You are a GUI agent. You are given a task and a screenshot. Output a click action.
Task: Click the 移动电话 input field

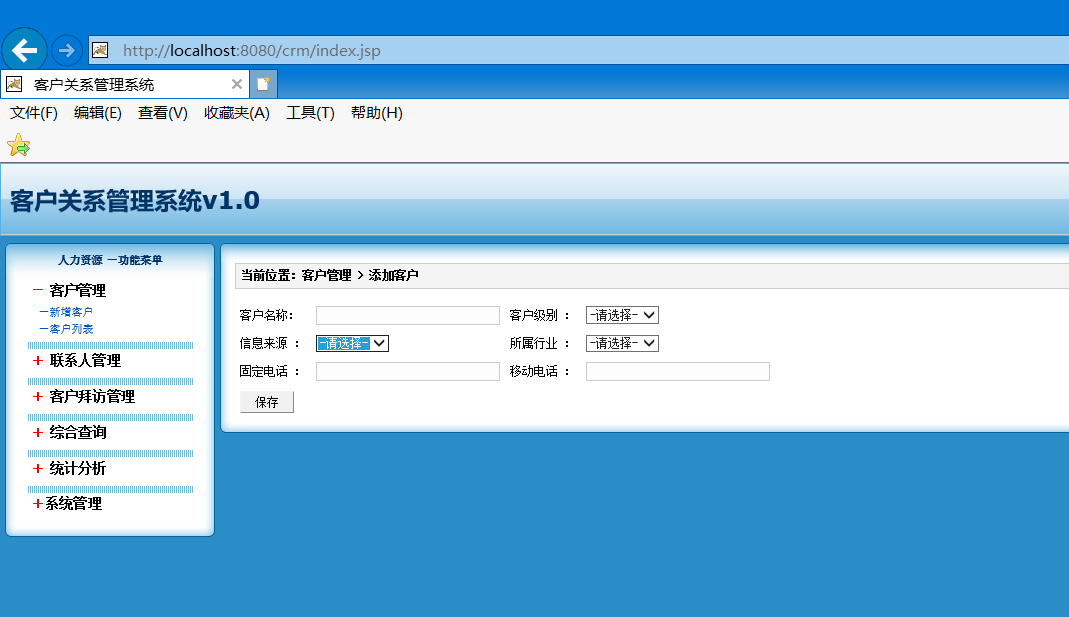point(678,372)
